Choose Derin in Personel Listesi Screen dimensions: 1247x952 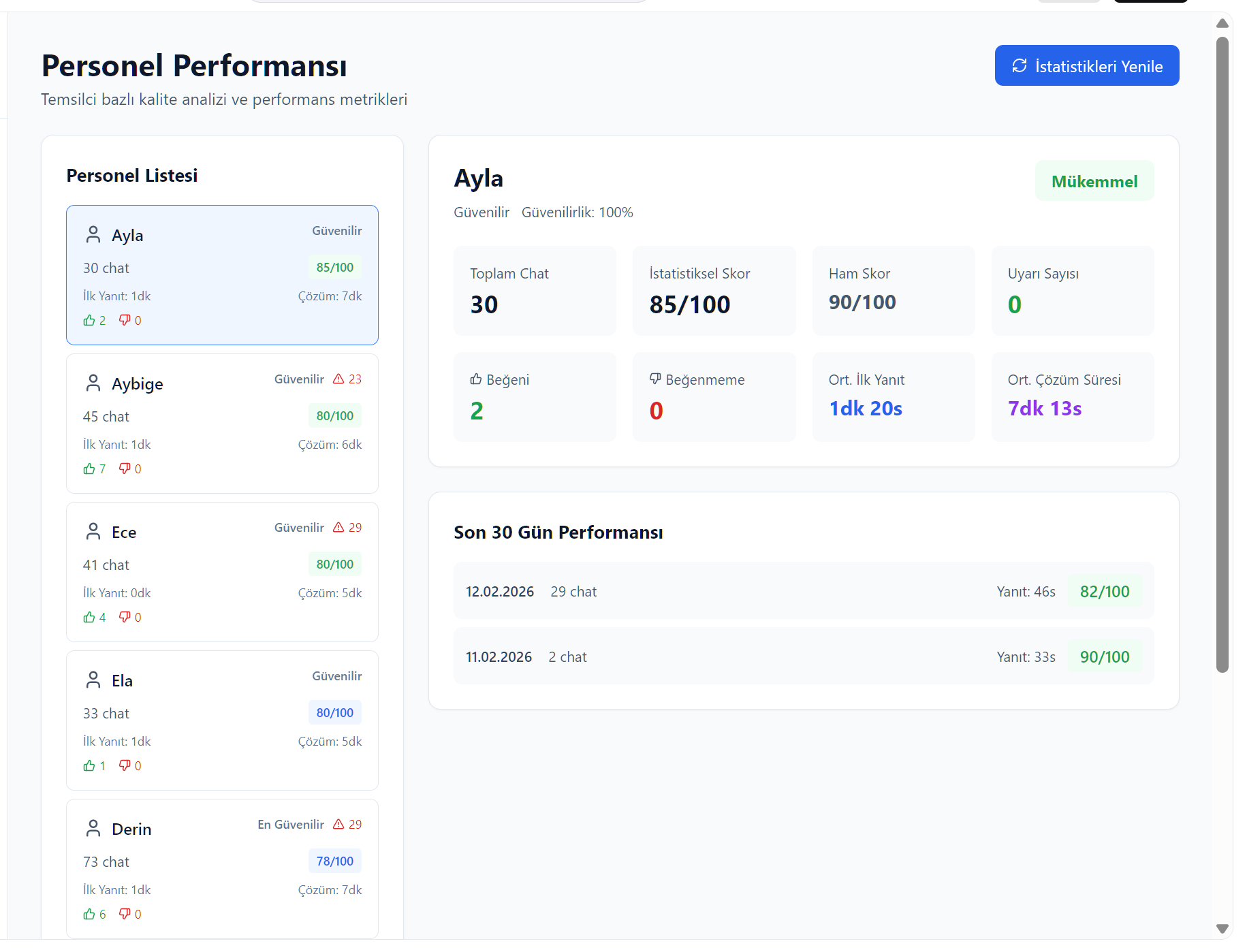coord(222,868)
